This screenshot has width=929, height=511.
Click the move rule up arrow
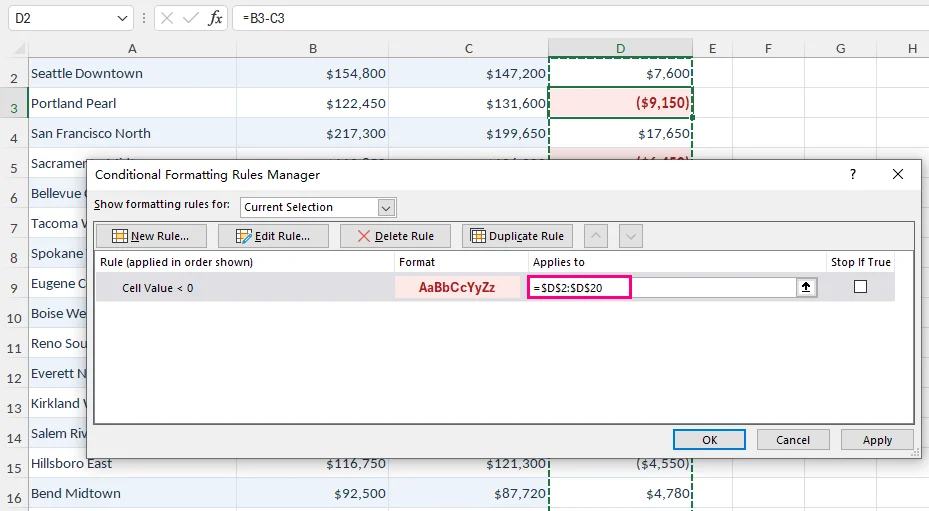(x=596, y=236)
